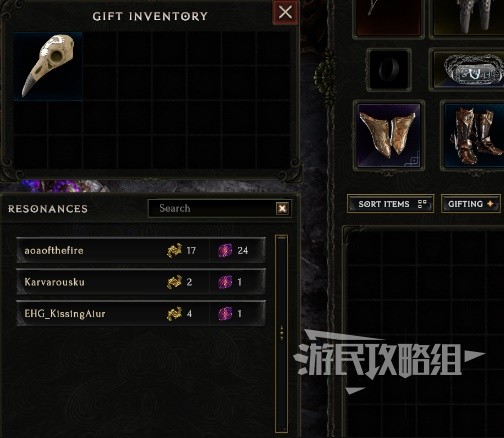Screen dimensions: 504x438
Task: Click the purple resonance icon for EHG_KissingAiur
Action: [x=225, y=313]
